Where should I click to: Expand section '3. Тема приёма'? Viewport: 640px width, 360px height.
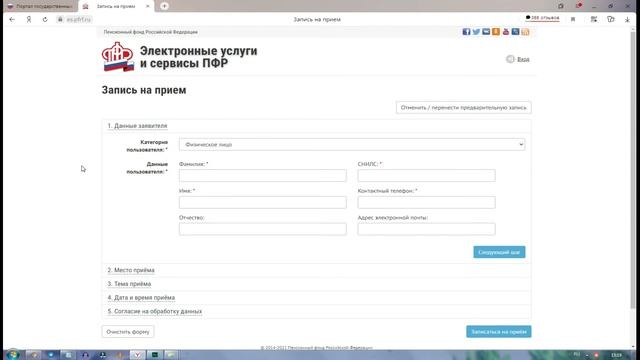point(129,284)
